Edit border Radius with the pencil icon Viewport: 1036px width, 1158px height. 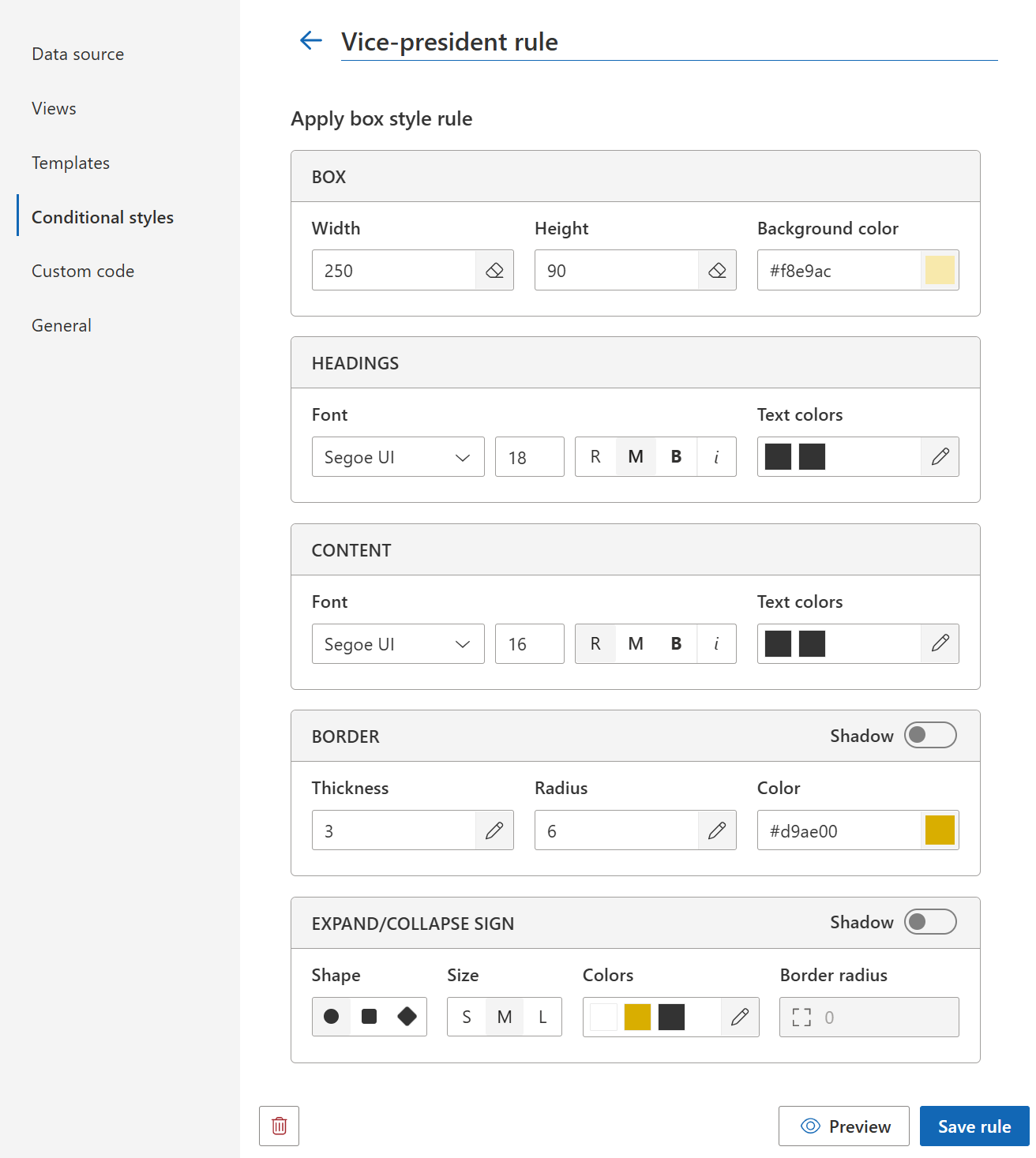tap(717, 830)
